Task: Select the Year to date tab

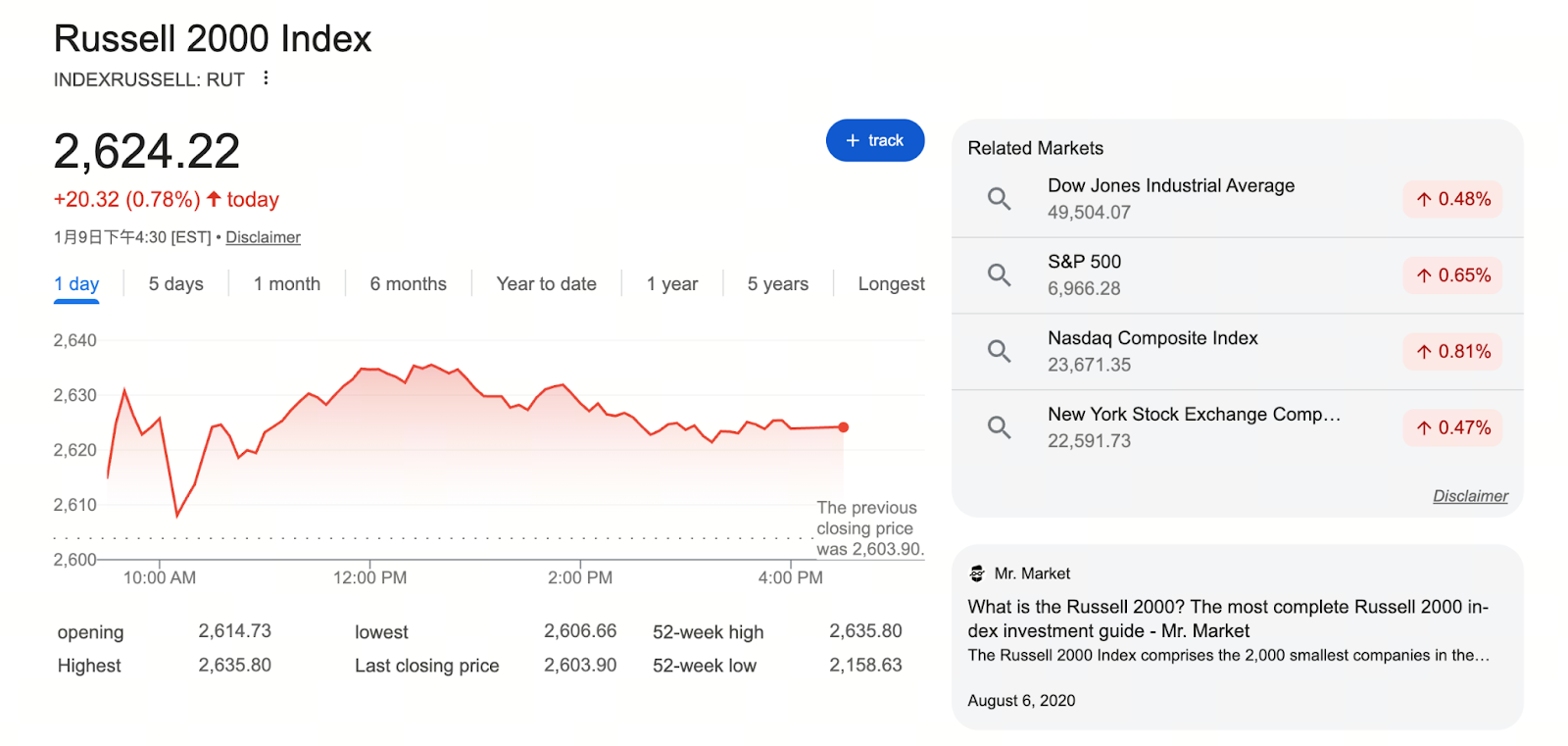Action: point(546,284)
